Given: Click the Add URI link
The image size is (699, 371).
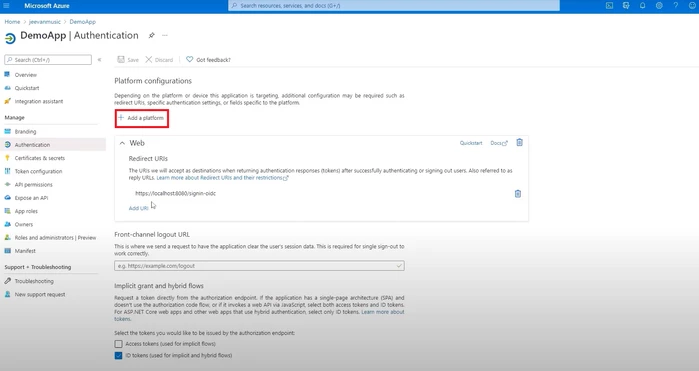Looking at the screenshot, I should (x=139, y=208).
